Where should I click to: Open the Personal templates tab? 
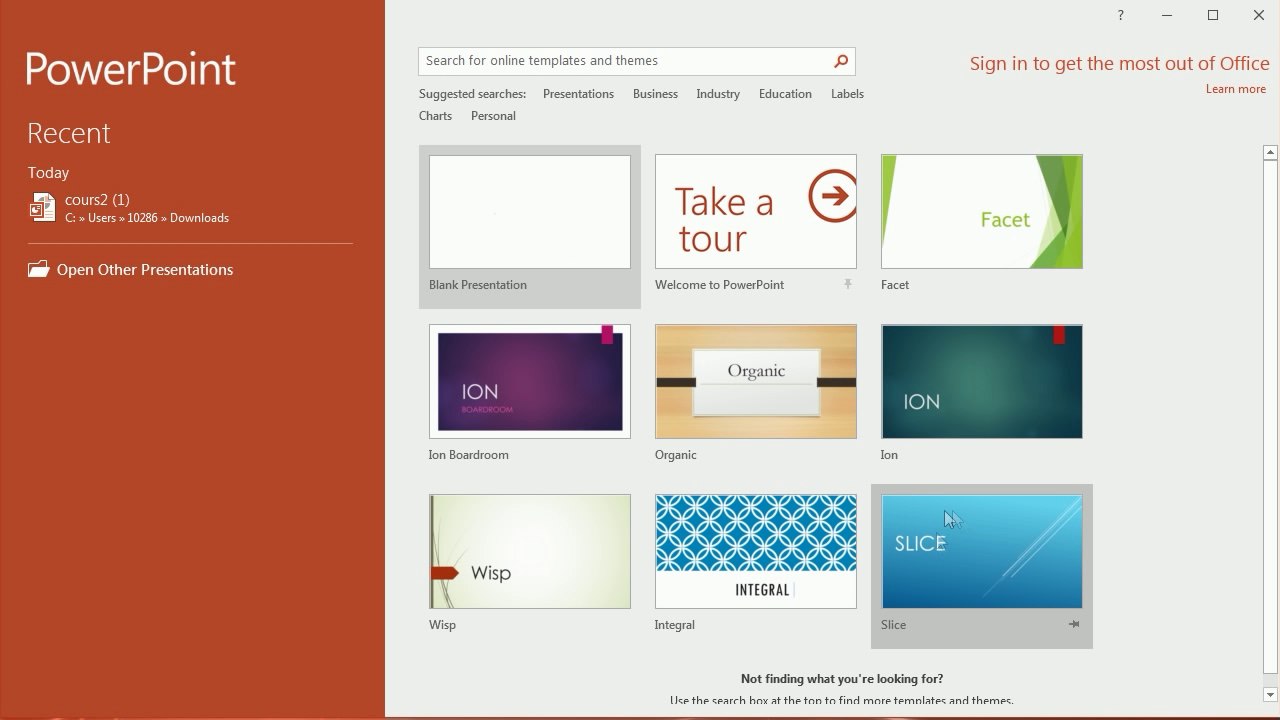click(493, 116)
